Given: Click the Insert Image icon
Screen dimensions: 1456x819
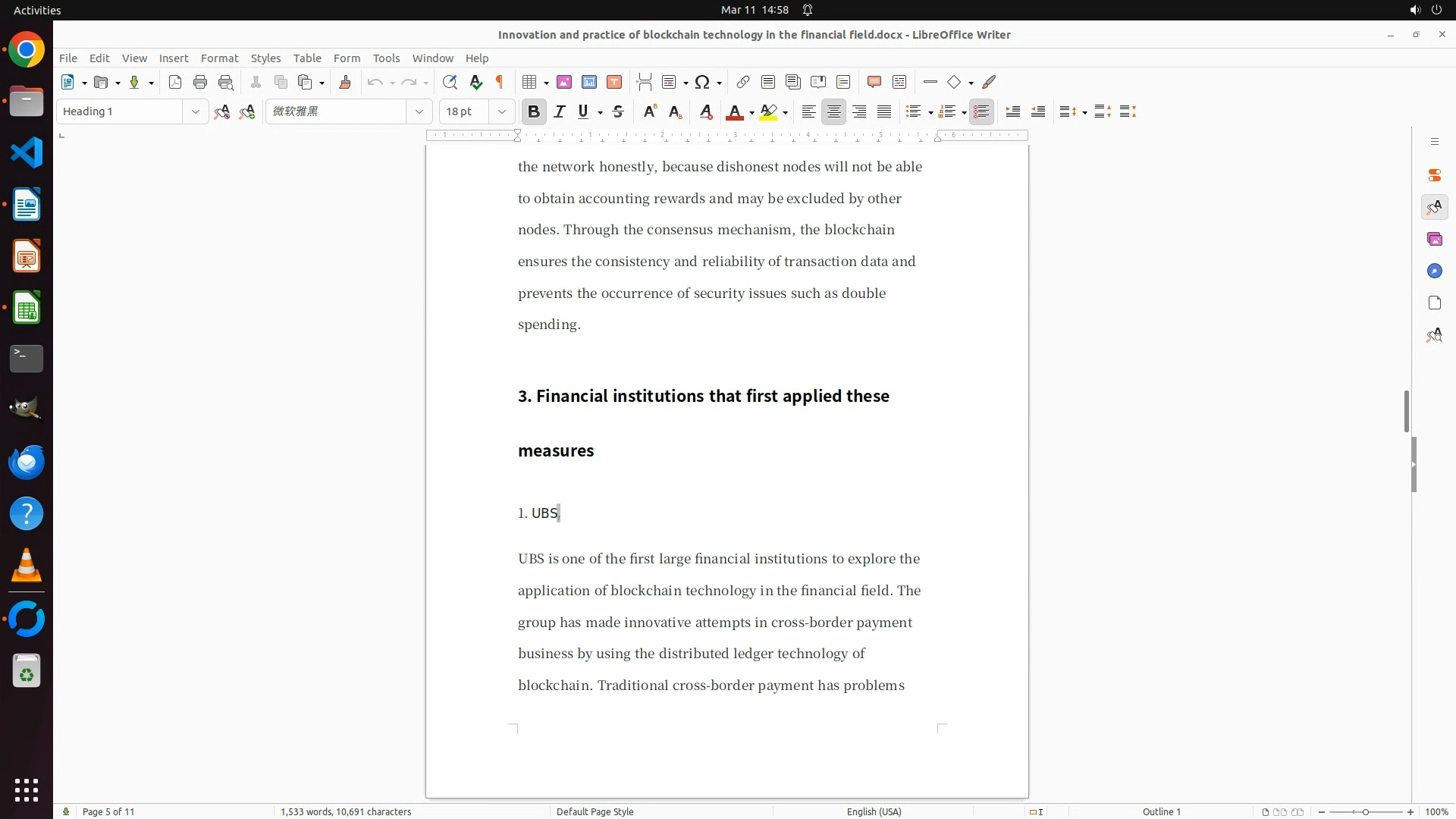Looking at the screenshot, I should click(564, 83).
